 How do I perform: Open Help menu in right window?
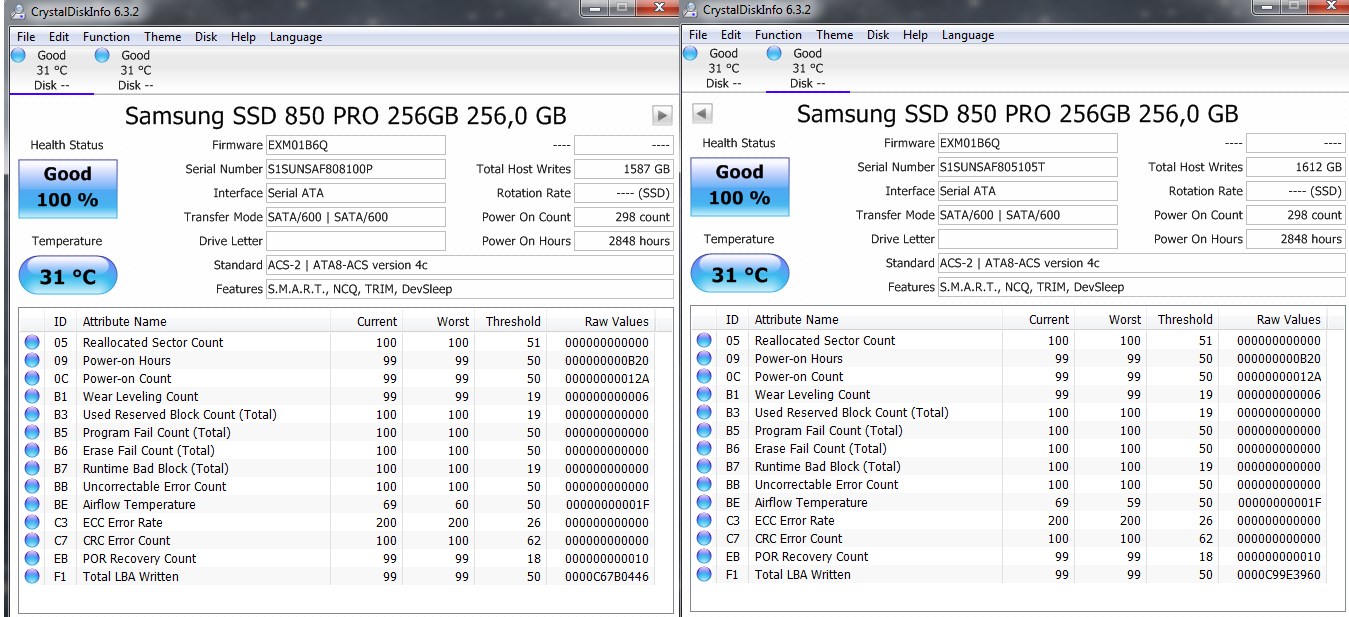pyautogui.click(x=915, y=35)
